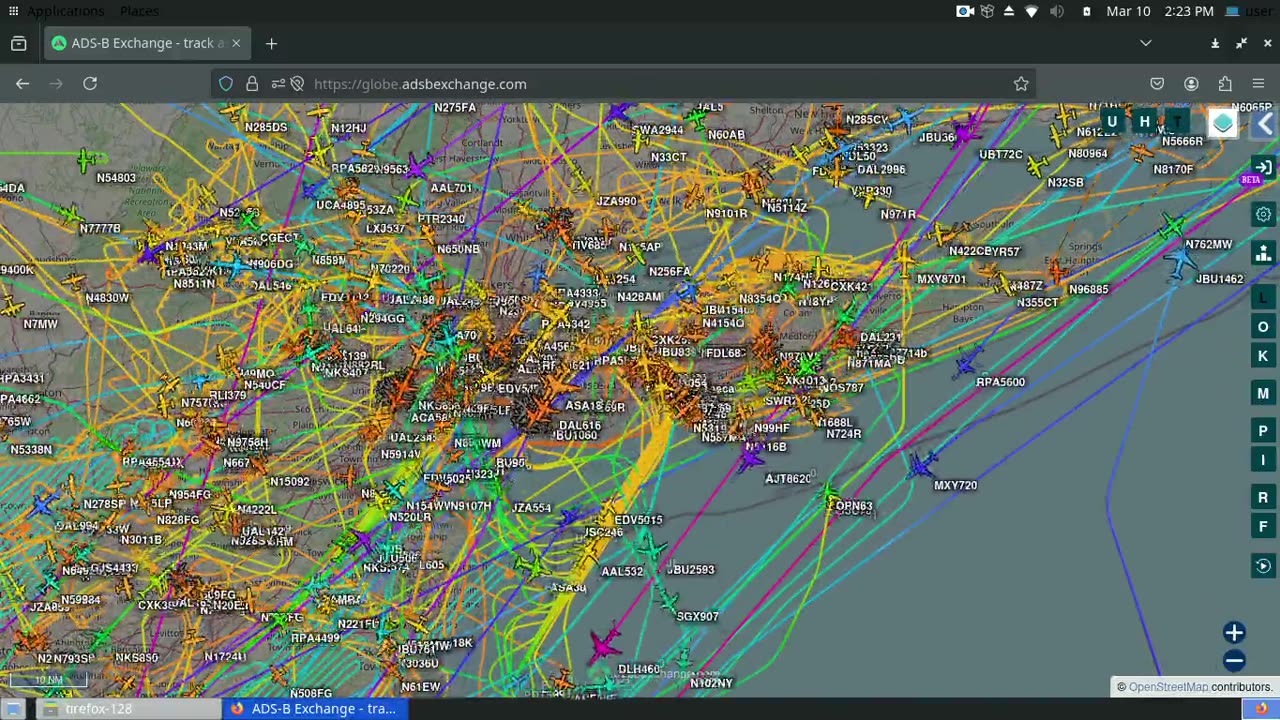The height and width of the screenshot is (720, 1280).
Task: Select aircraft MXY720 label
Action: coord(955,485)
